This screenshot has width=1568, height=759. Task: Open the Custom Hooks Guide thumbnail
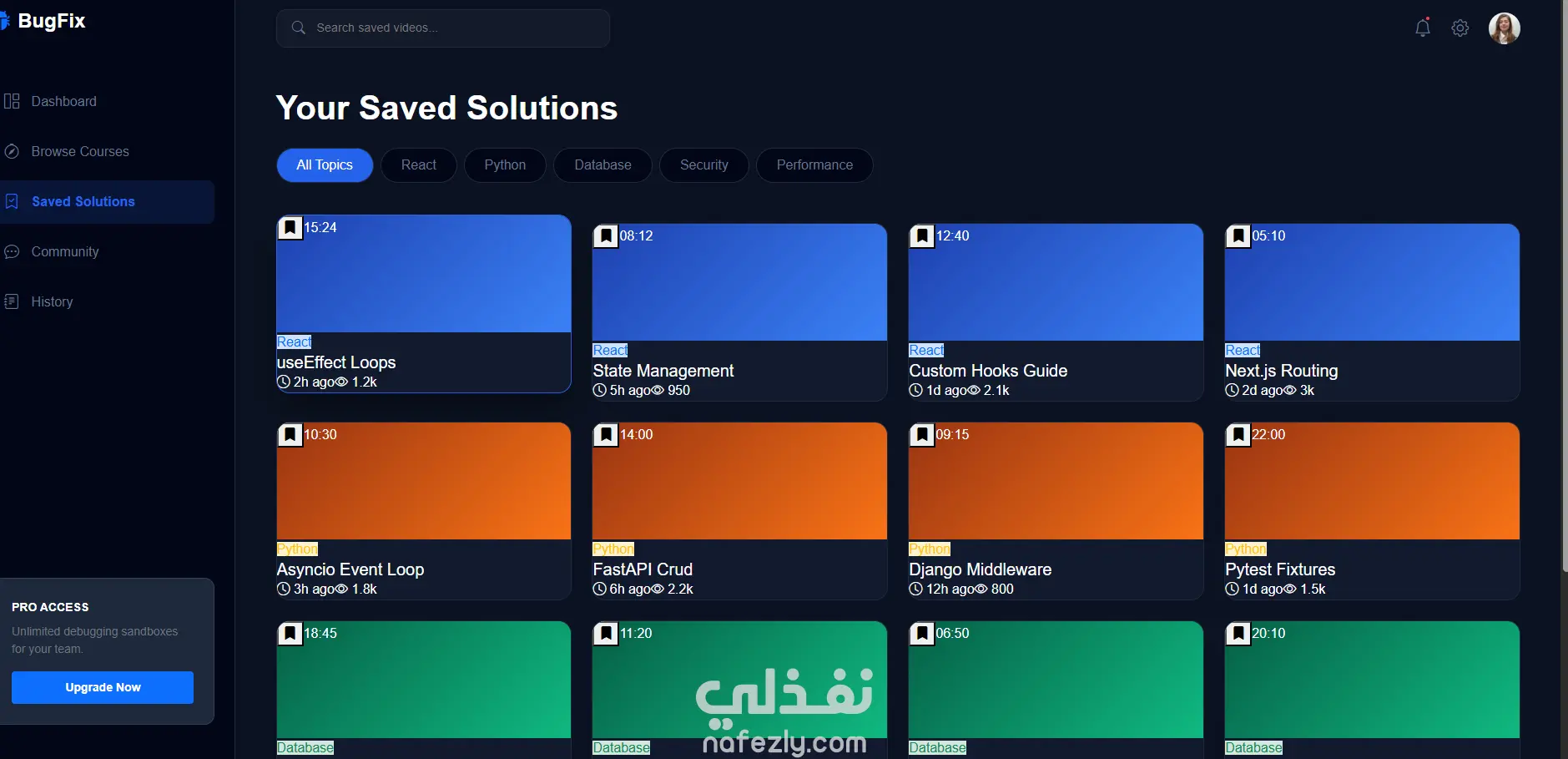(x=1056, y=282)
